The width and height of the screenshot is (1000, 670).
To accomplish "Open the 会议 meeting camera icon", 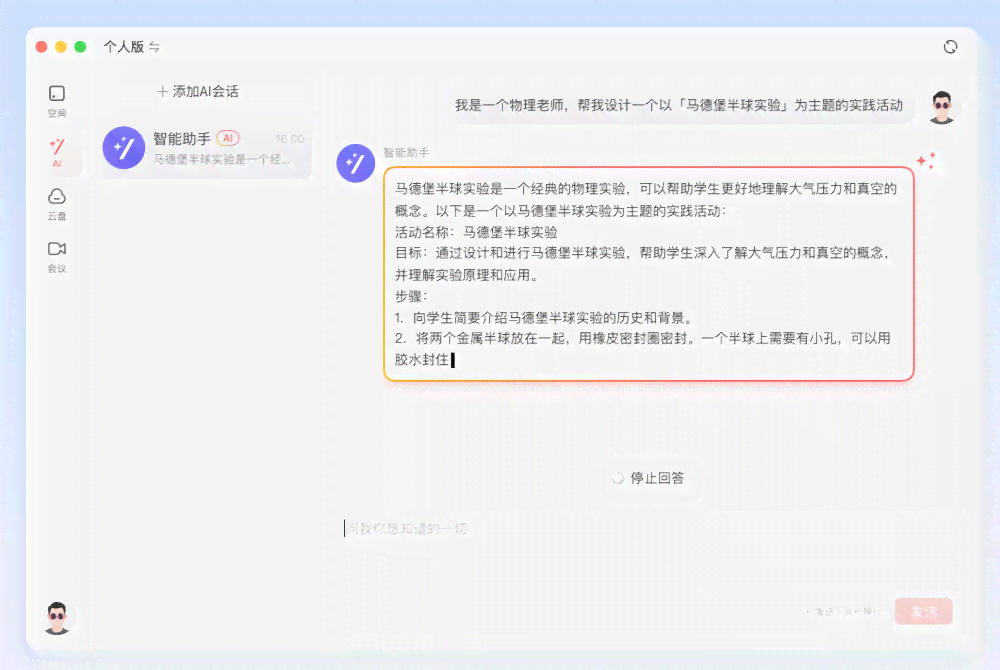I will coord(57,256).
